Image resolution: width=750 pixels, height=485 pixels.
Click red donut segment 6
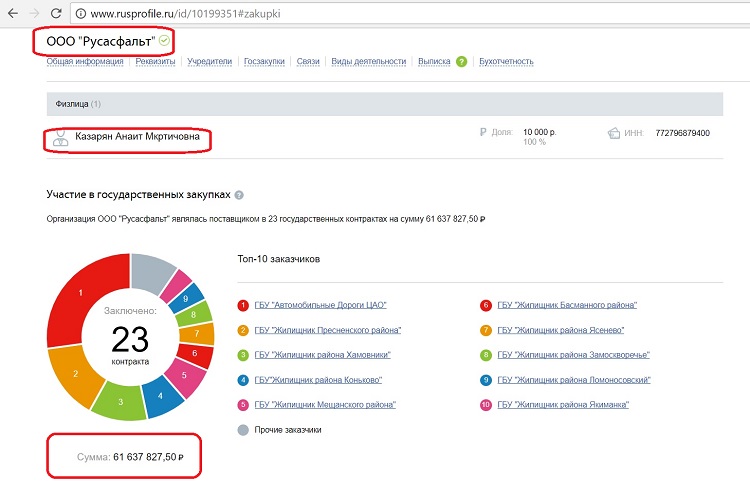(195, 353)
